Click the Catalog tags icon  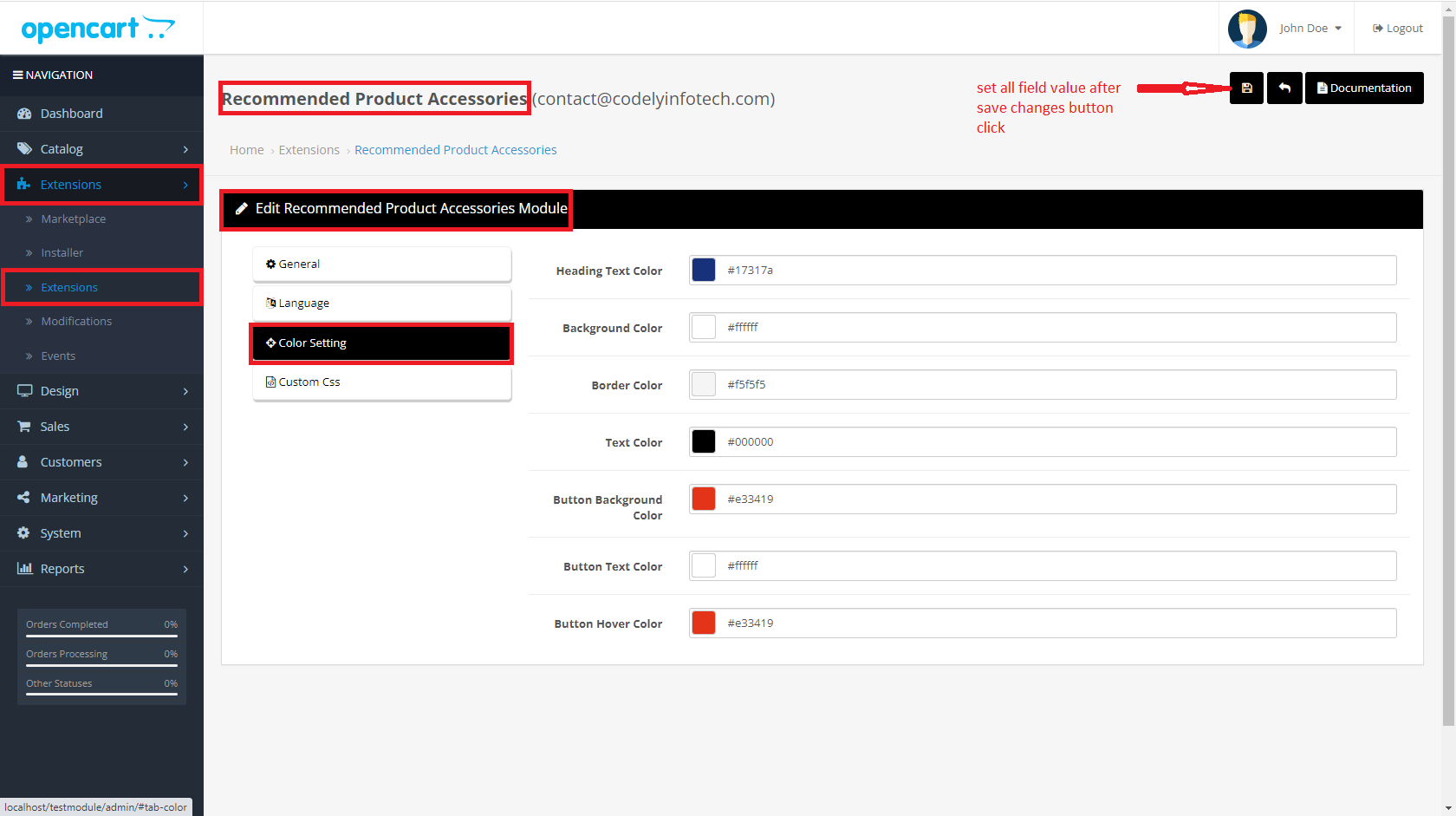click(24, 149)
